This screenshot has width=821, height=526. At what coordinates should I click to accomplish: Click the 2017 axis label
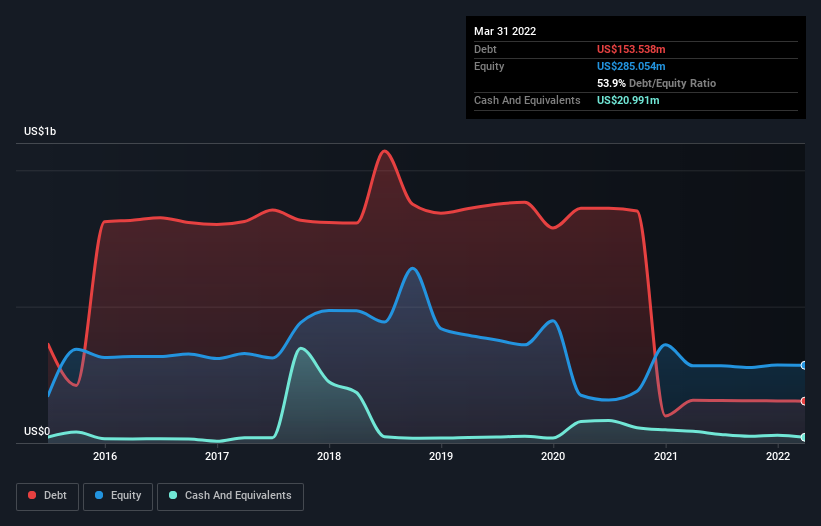click(217, 456)
